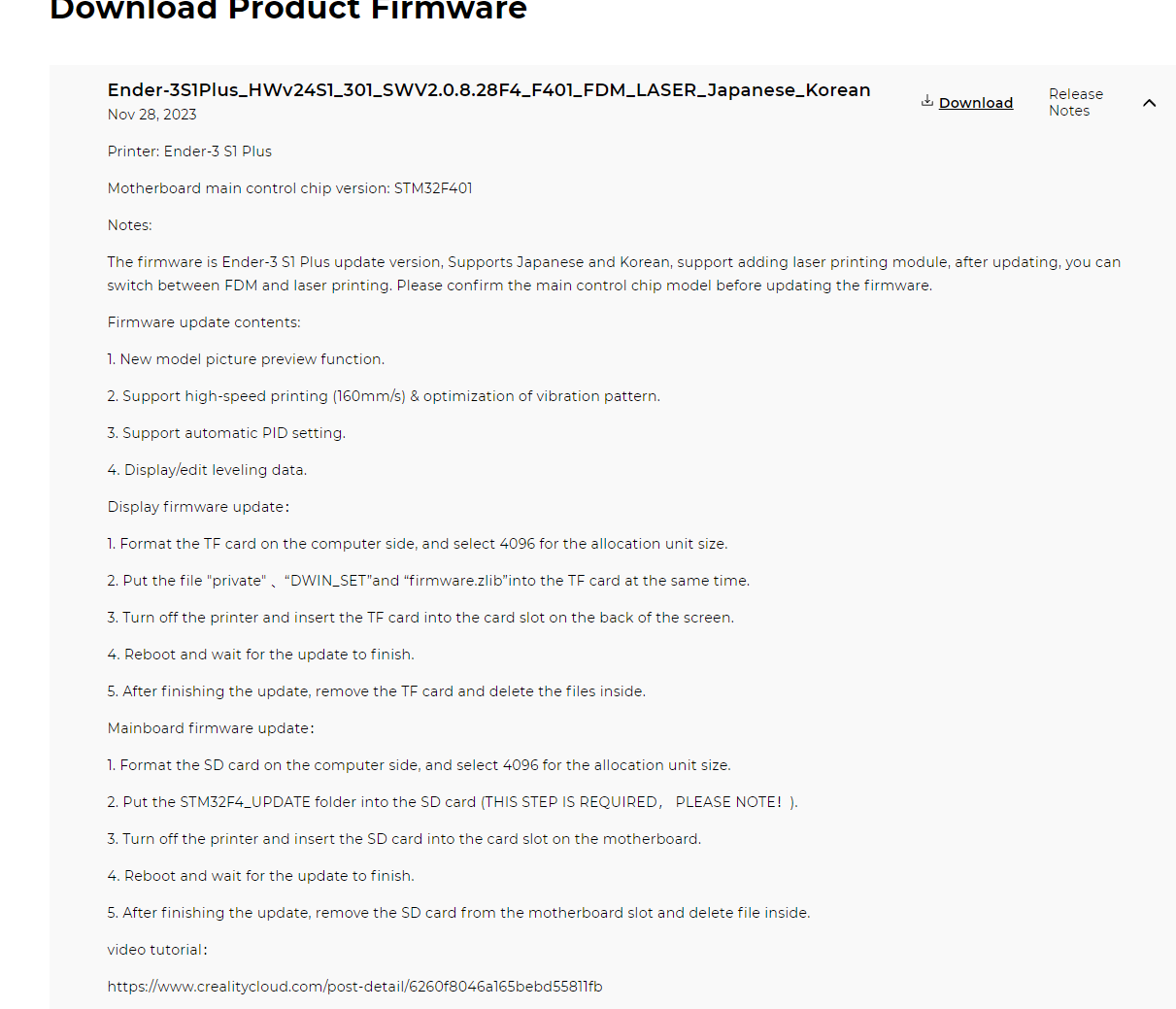The image size is (1176, 1009).
Task: Click the step mentioning "firmware.zlib" file
Action: coord(428,581)
